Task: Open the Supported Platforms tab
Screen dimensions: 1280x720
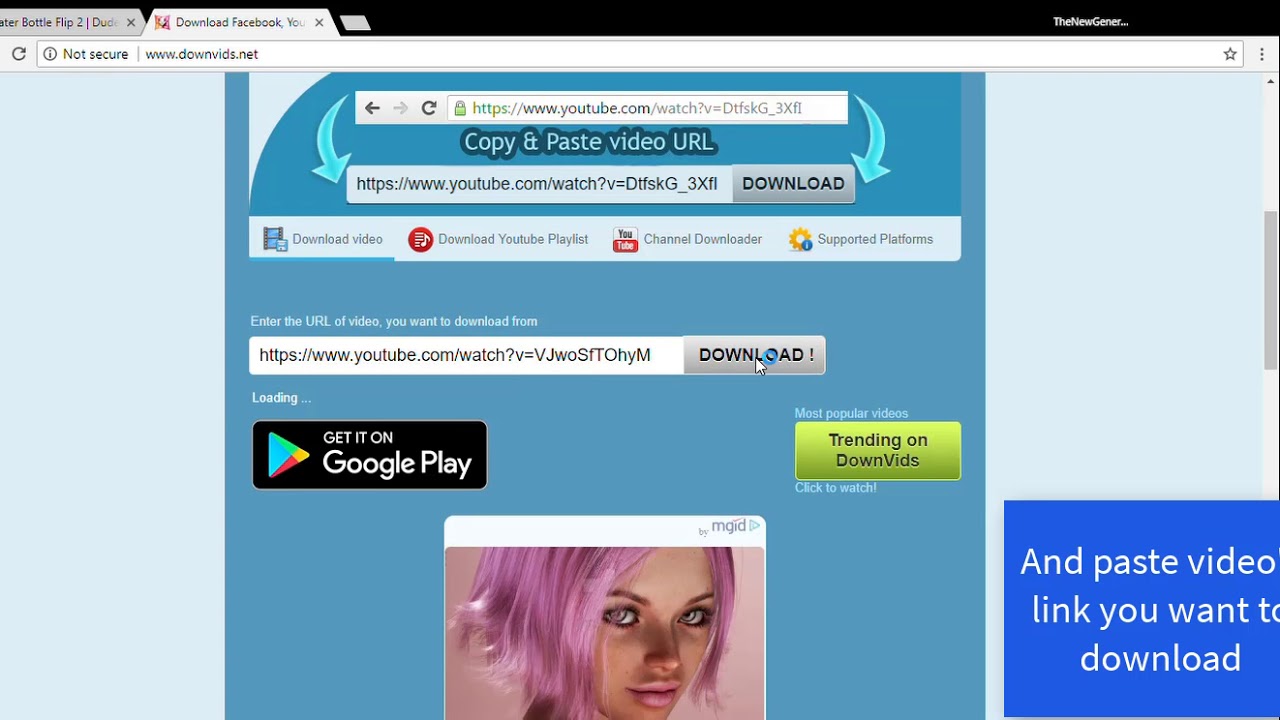Action: [x=861, y=239]
